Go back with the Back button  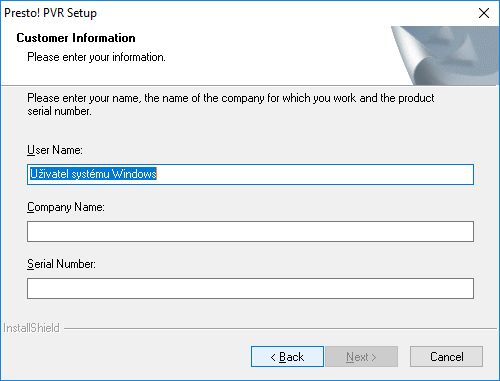click(x=287, y=357)
